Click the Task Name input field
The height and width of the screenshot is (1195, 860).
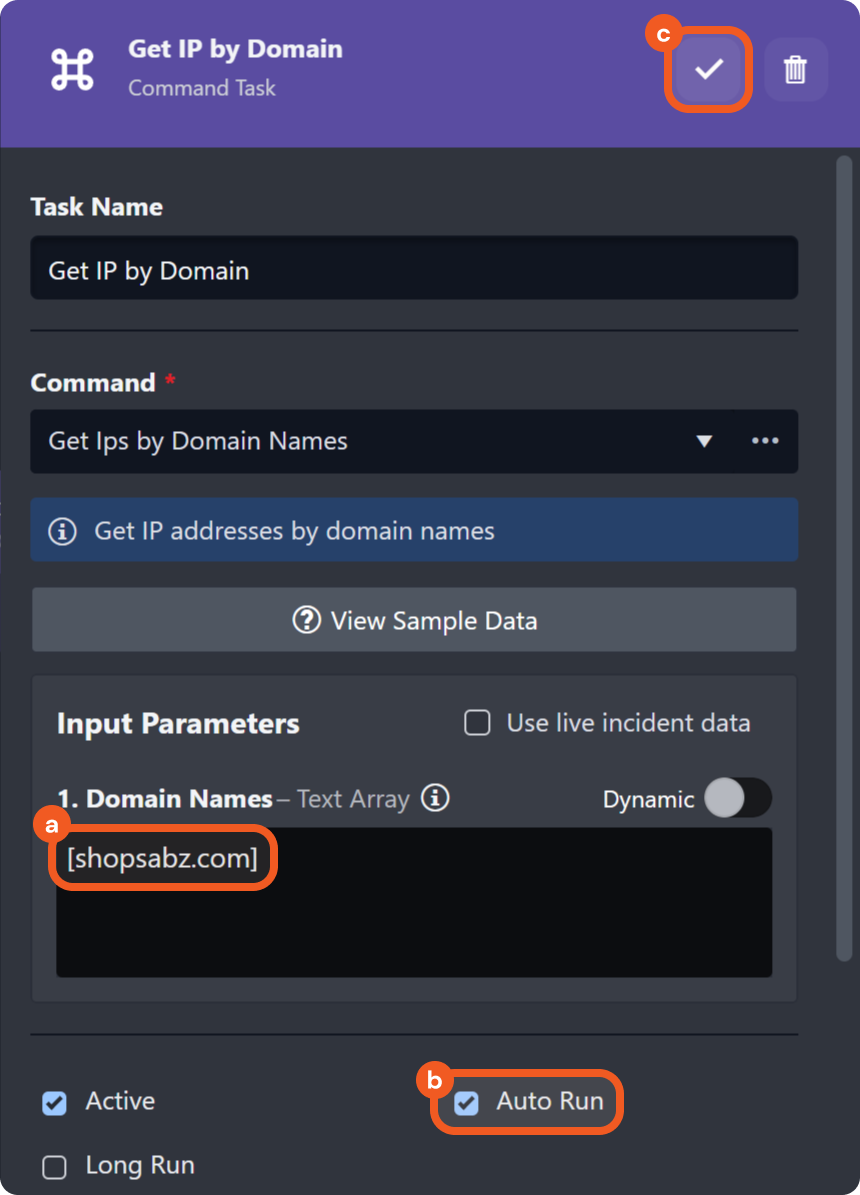click(414, 268)
